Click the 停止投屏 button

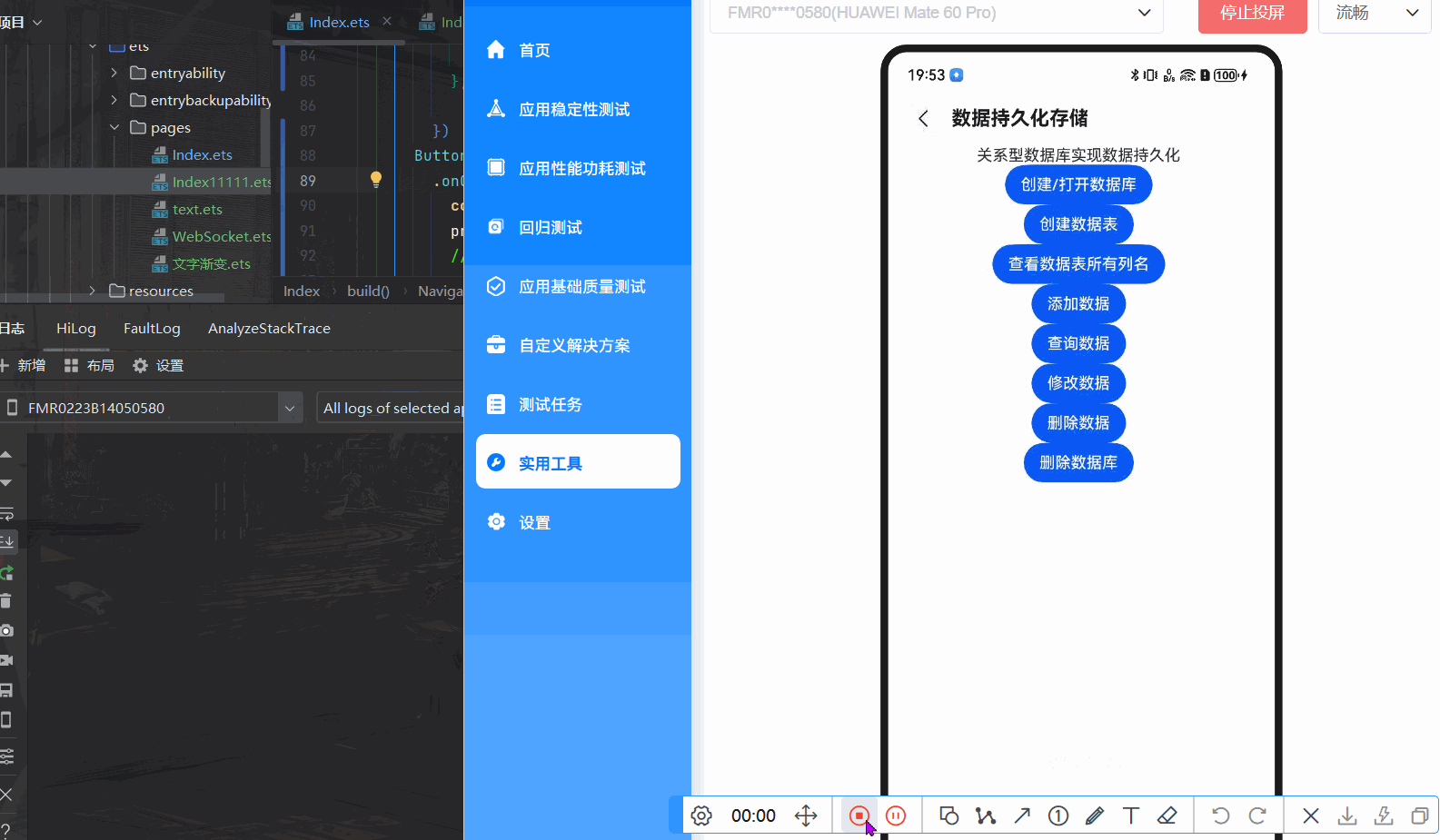1252,13
